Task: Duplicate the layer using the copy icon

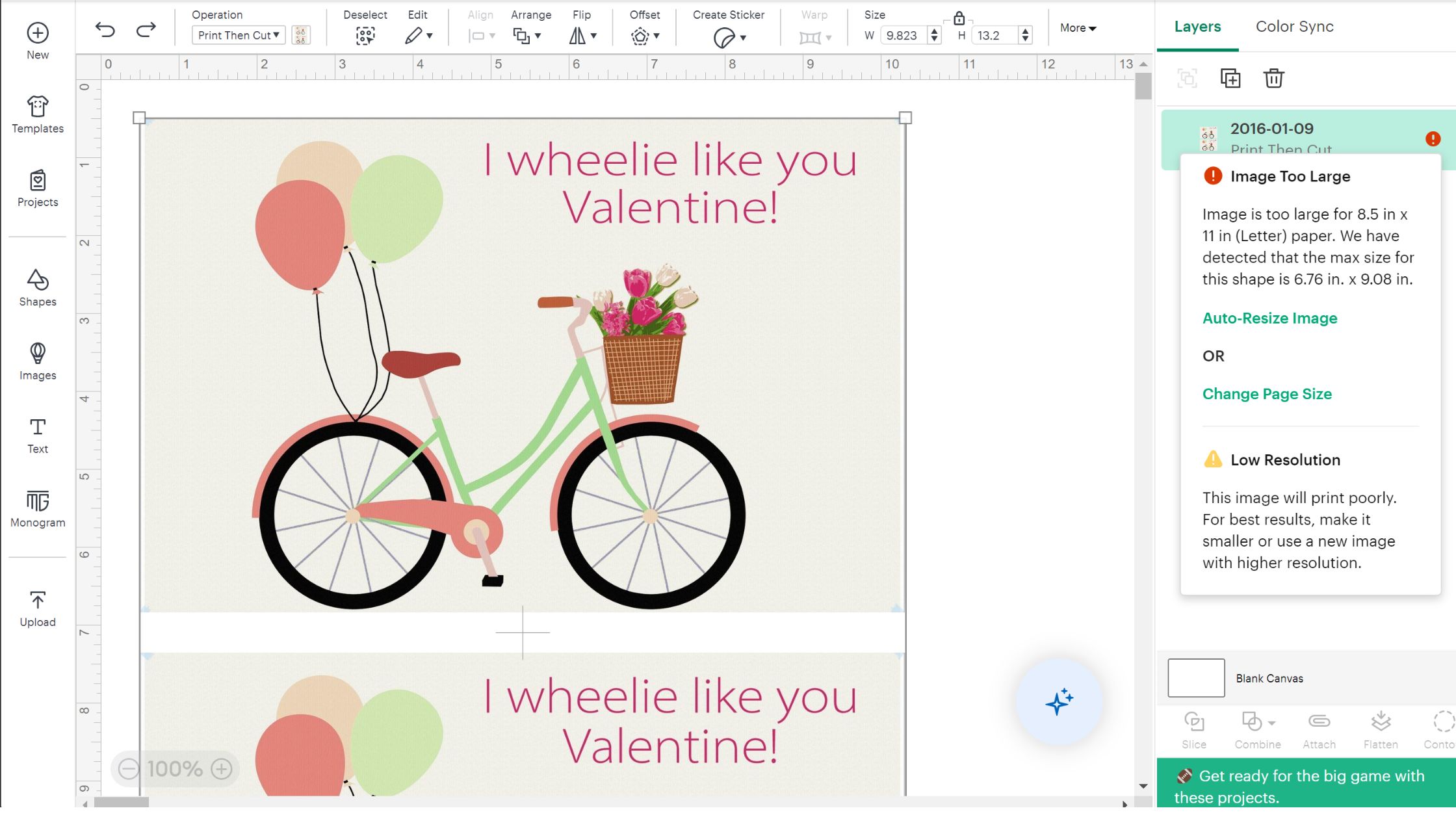Action: pyautogui.click(x=1230, y=78)
